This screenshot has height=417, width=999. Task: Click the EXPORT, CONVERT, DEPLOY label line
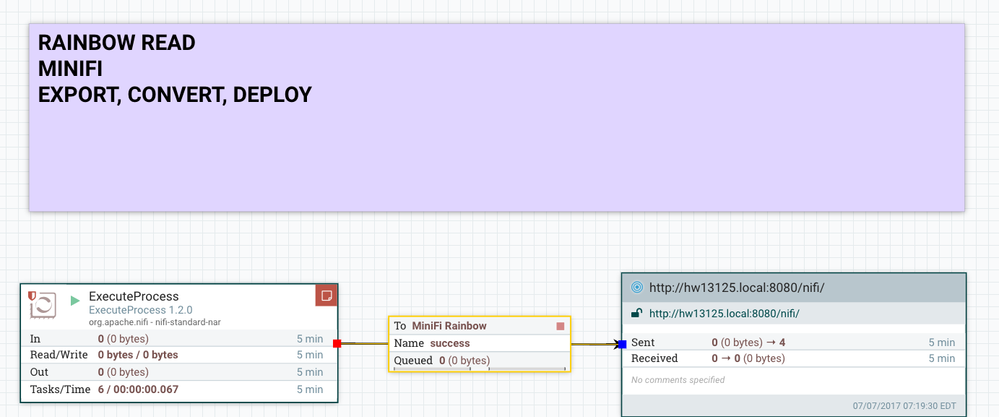[x=175, y=95]
